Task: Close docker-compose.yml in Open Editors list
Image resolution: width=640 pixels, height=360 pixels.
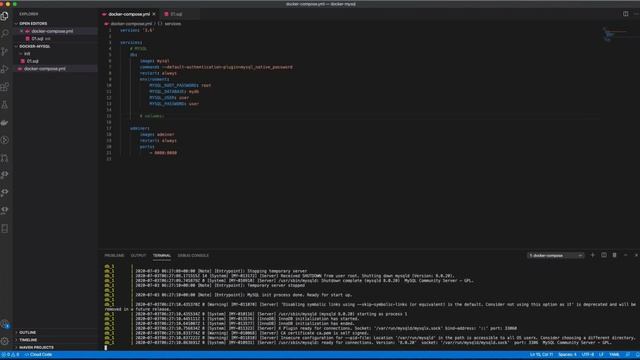Action: pos(22,31)
